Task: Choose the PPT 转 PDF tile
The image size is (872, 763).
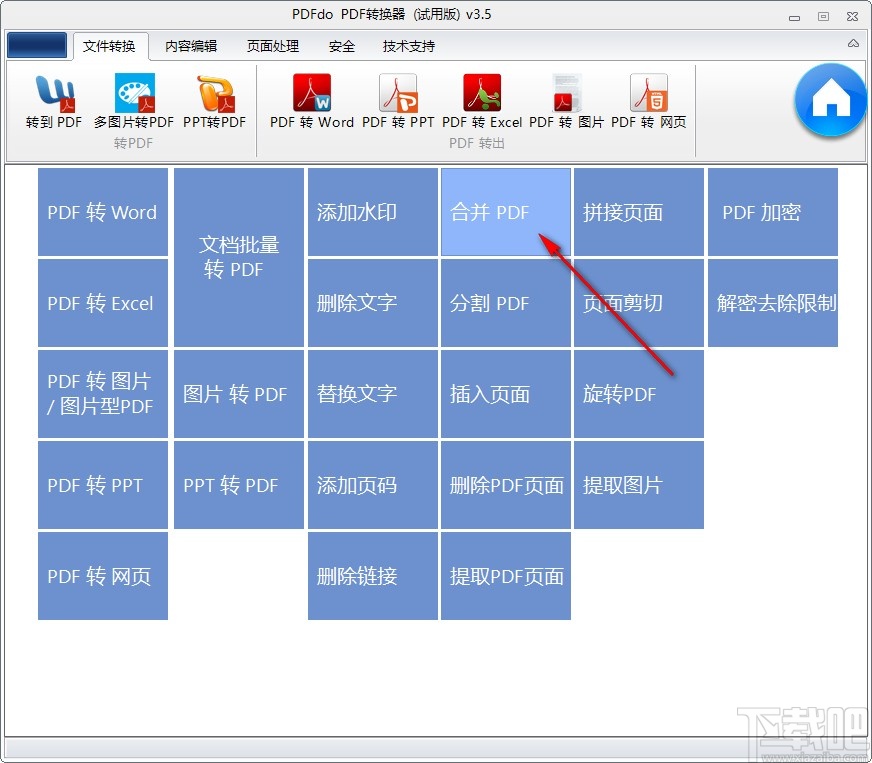Action: coord(239,485)
